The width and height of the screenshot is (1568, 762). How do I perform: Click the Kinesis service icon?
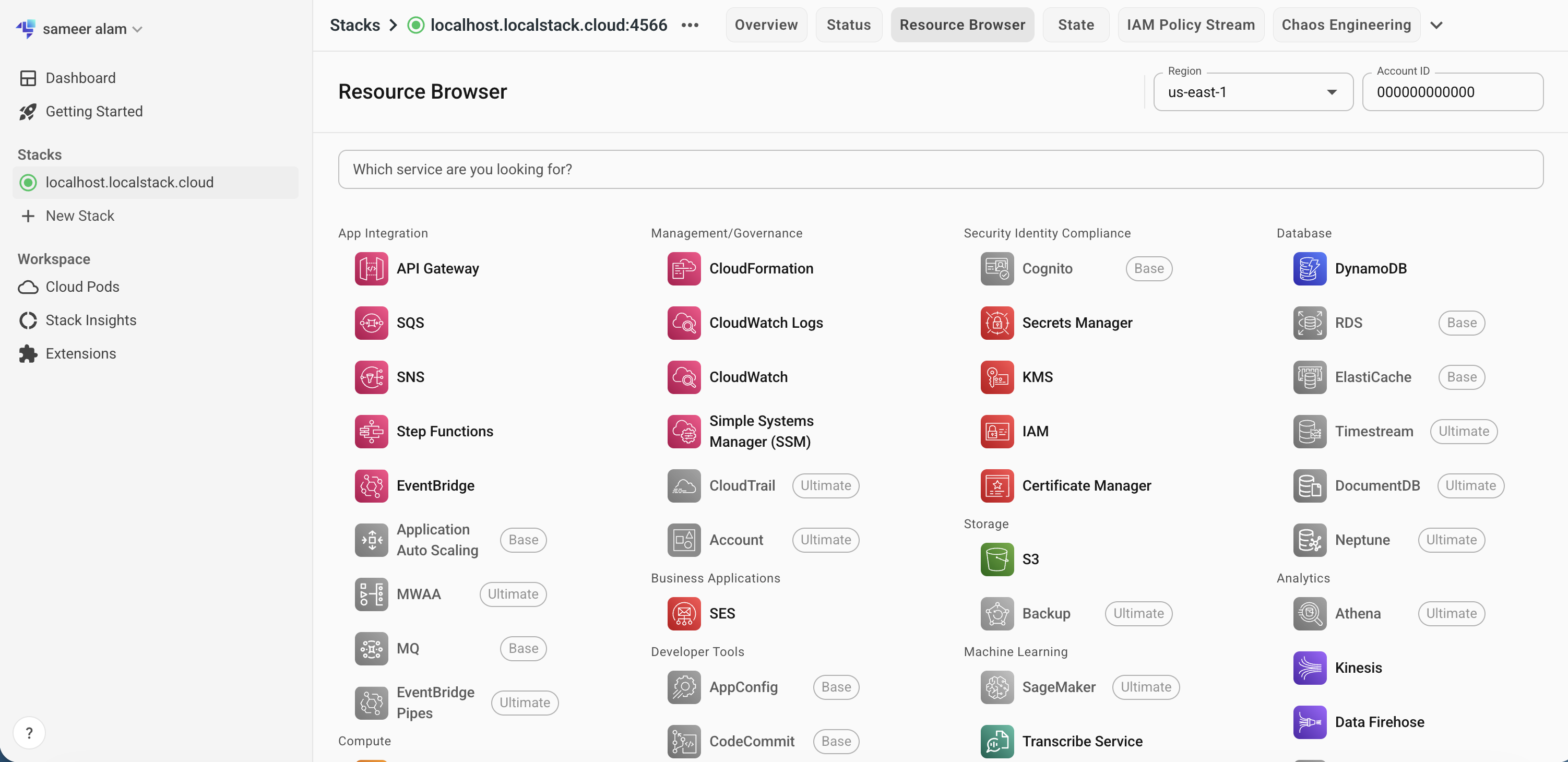tap(1310, 668)
